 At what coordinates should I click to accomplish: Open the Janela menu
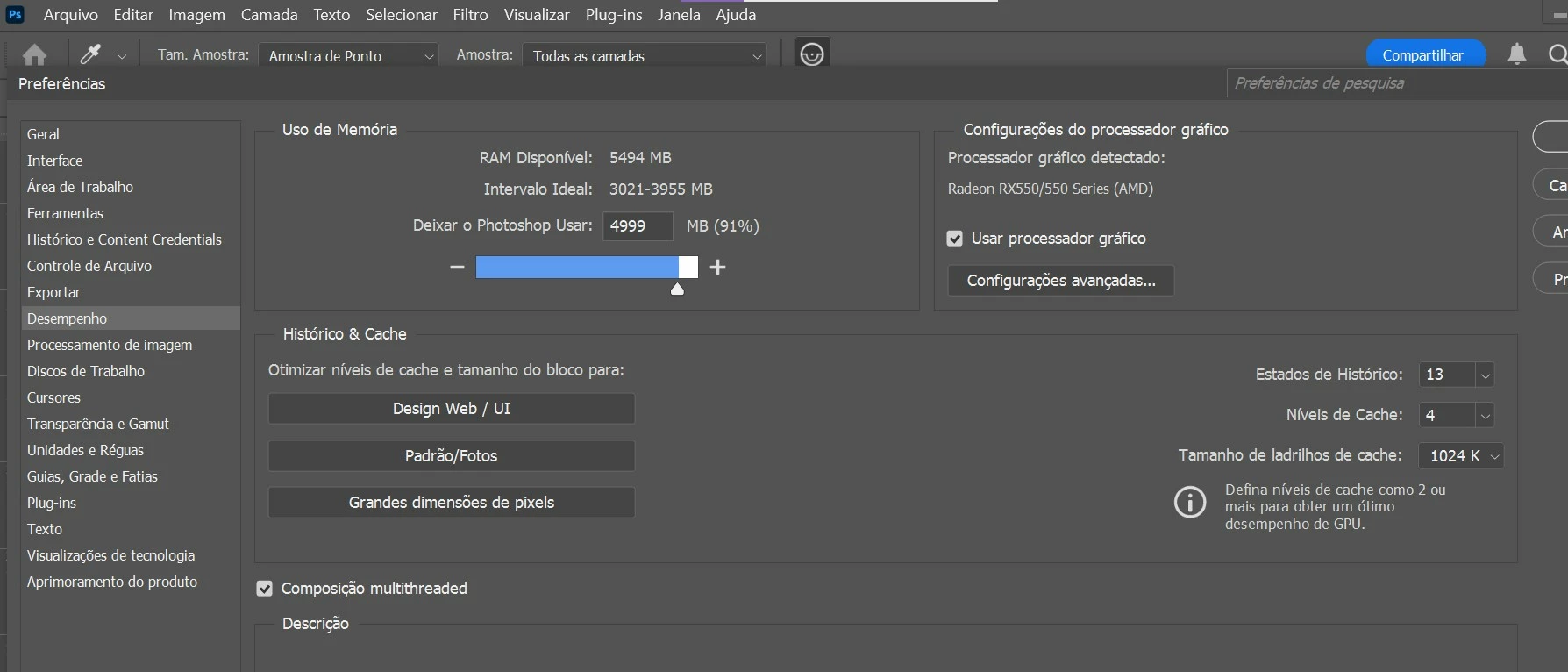point(679,15)
